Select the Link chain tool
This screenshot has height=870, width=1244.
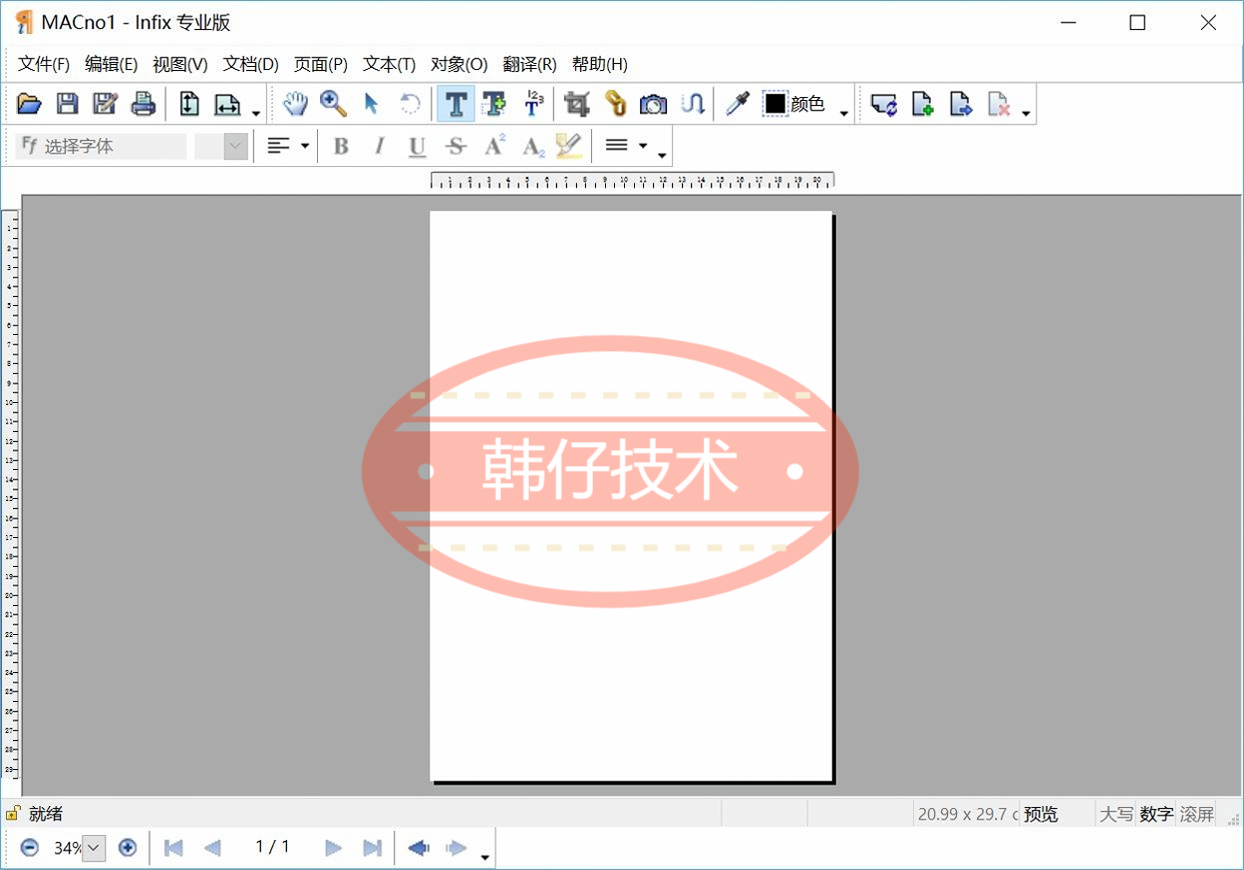click(x=615, y=103)
